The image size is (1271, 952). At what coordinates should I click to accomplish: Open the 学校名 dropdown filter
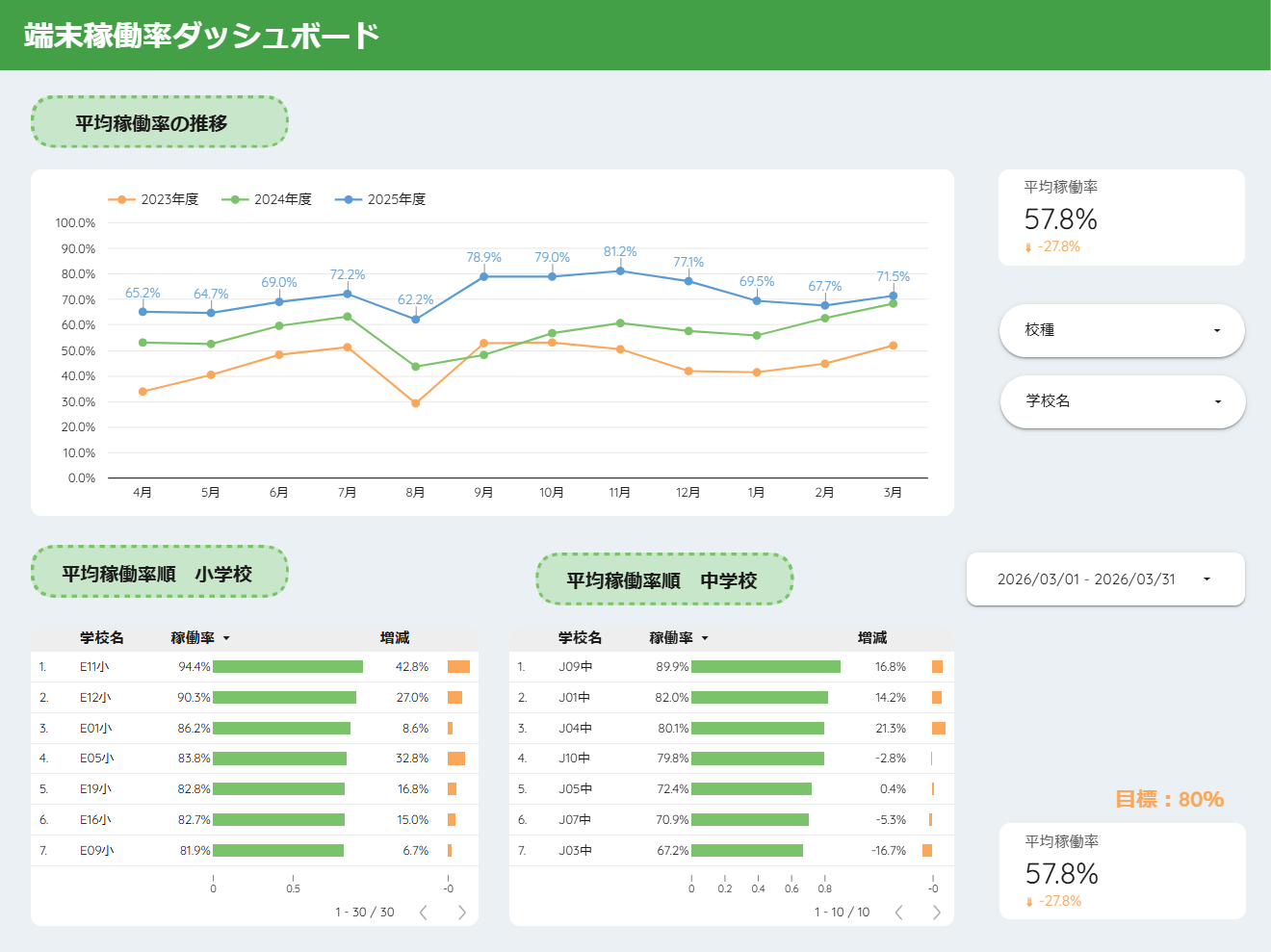pos(1122,401)
